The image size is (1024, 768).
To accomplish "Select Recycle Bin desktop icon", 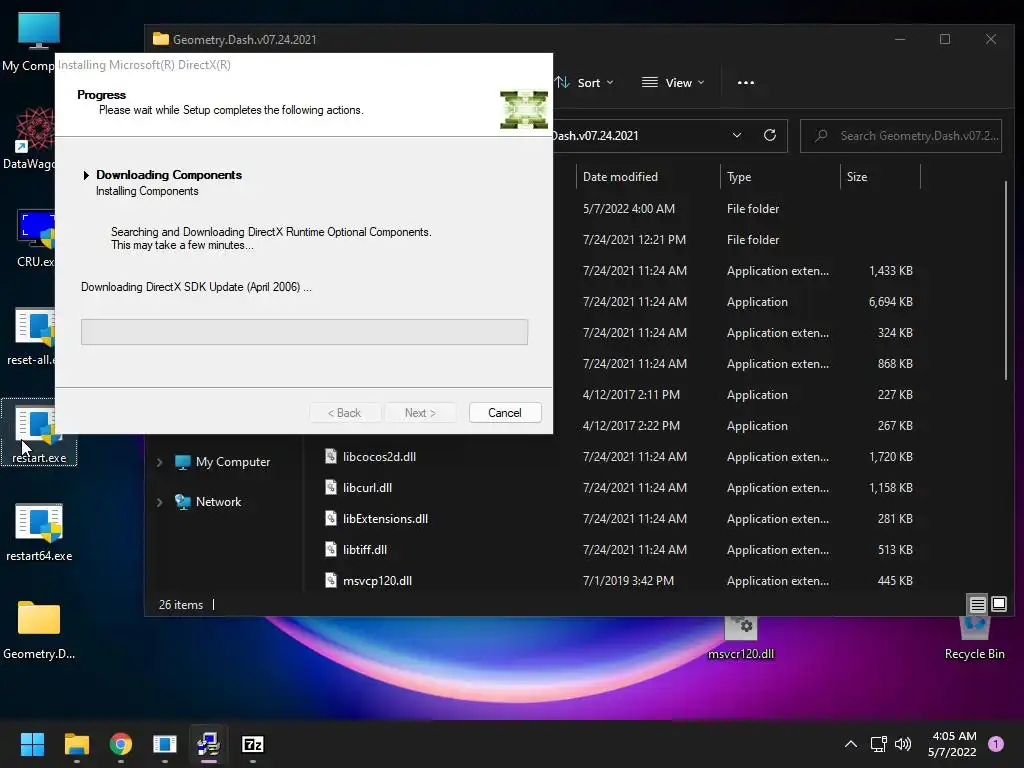I will tap(974, 639).
